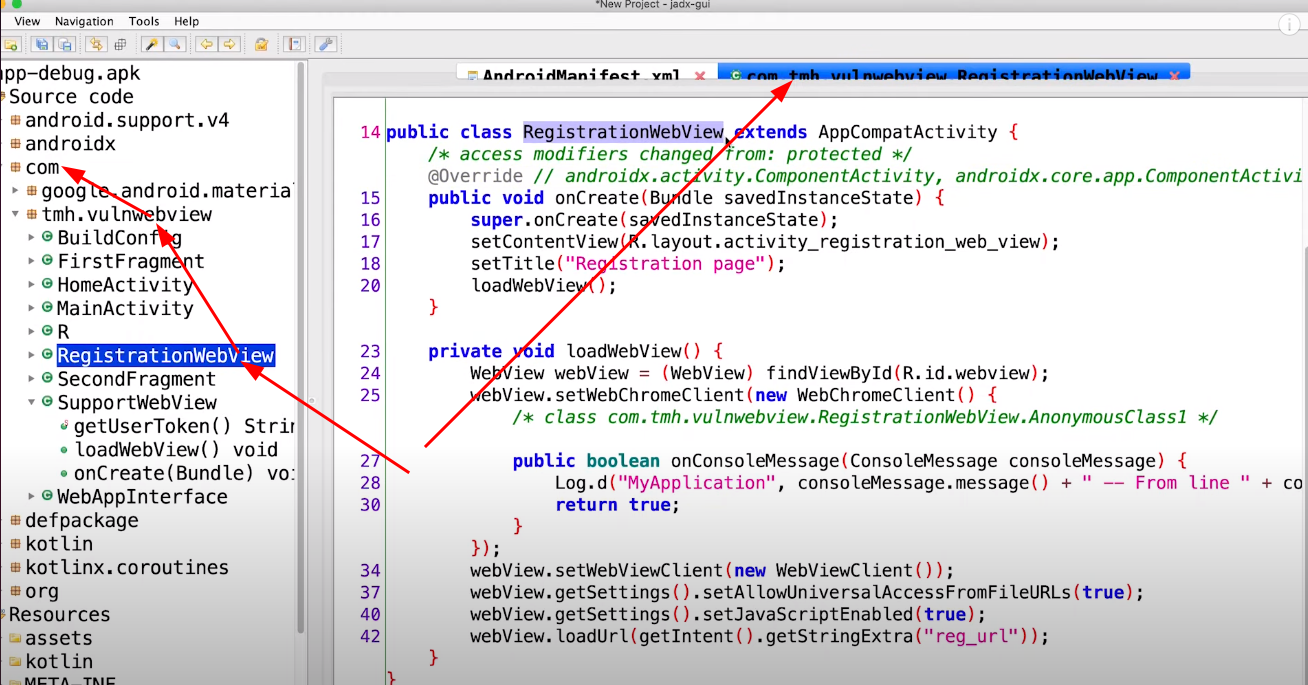The width and height of the screenshot is (1308, 685).
Task: Expand the HomeActivity class node
Action: point(31,284)
